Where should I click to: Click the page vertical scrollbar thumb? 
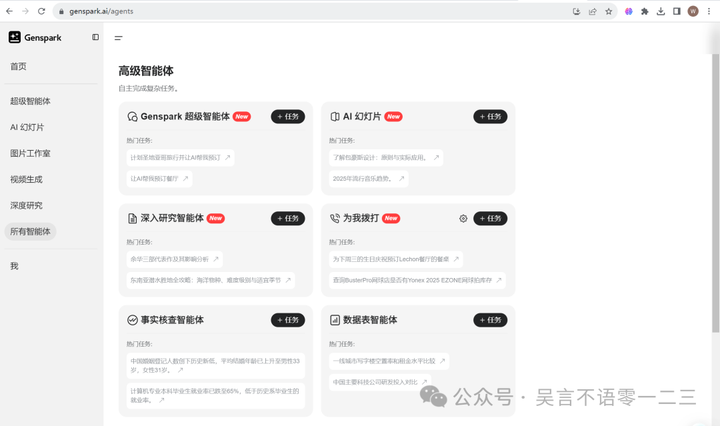[715, 193]
